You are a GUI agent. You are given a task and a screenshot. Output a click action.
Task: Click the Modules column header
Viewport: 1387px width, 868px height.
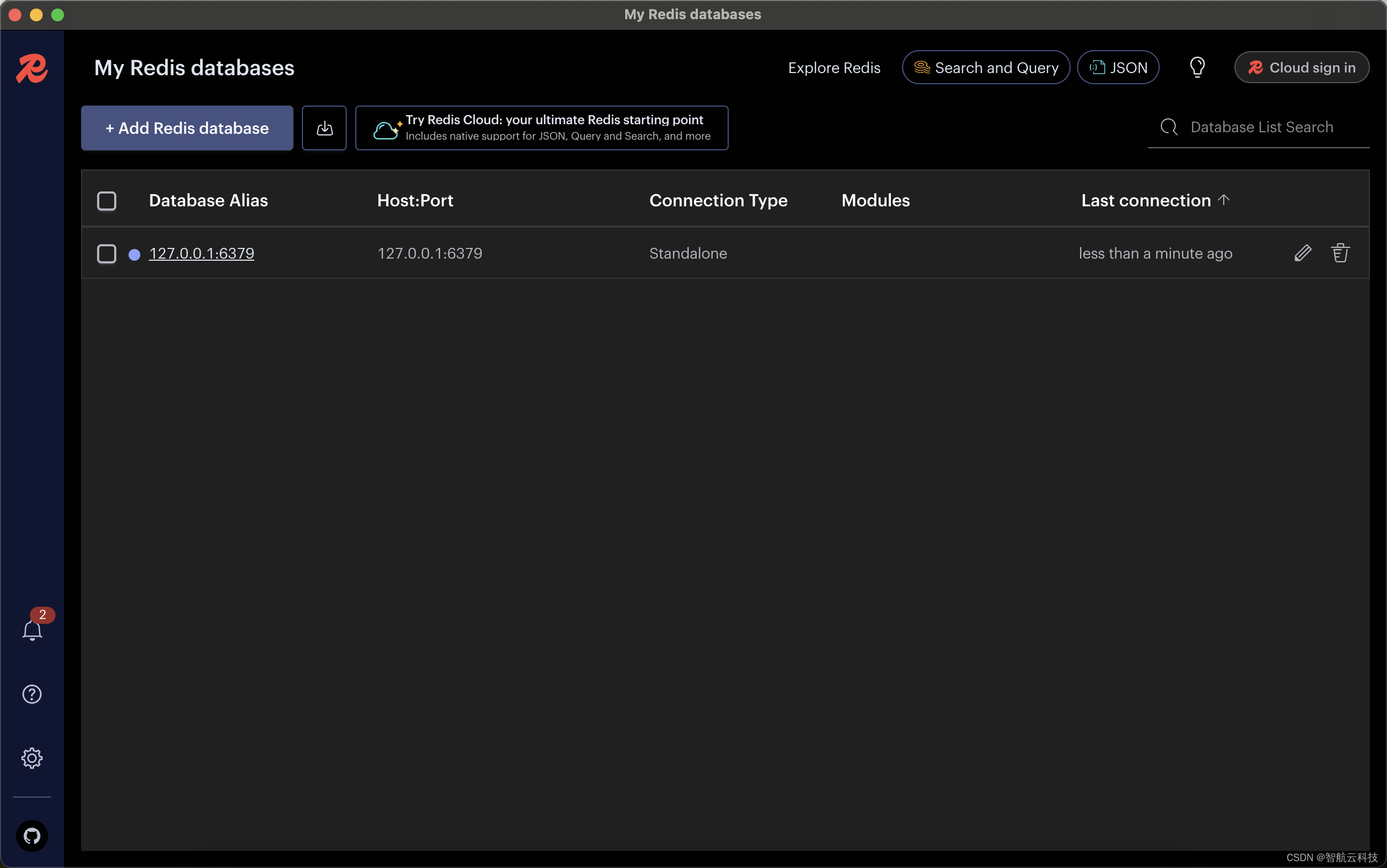coord(876,200)
